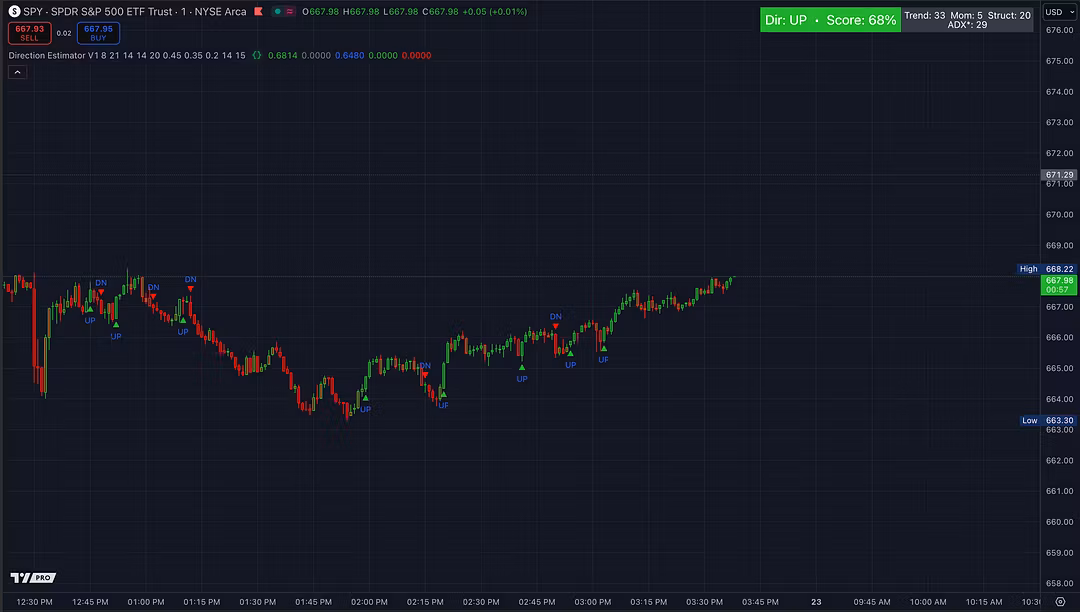This screenshot has width=1080, height=612.
Task: Click the green Dir: UP Score 68% panel
Action: pos(830,20)
